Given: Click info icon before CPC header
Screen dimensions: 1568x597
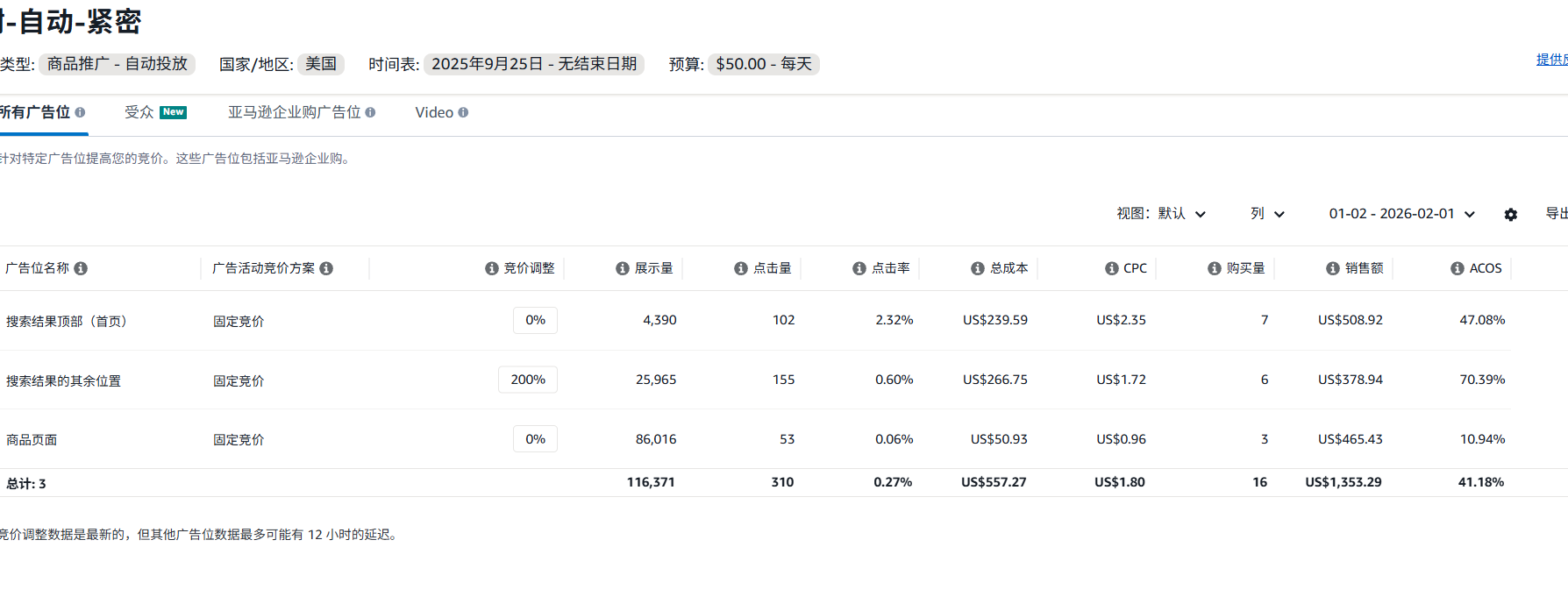Looking at the screenshot, I should [x=1112, y=268].
